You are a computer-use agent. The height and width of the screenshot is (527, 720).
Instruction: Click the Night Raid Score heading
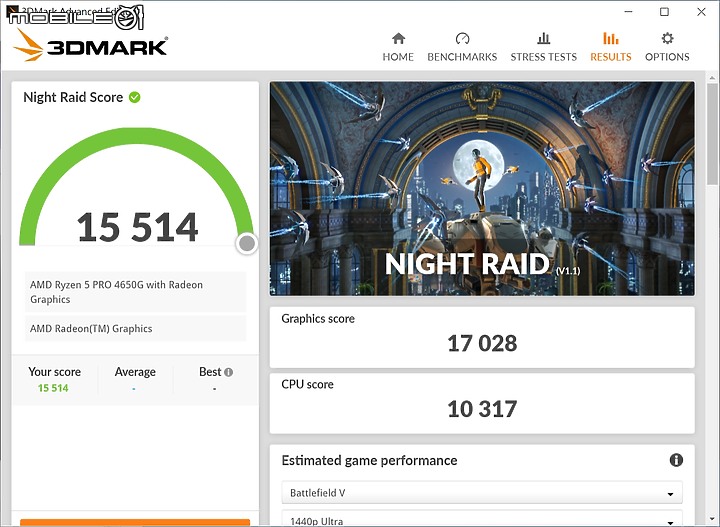click(73, 97)
